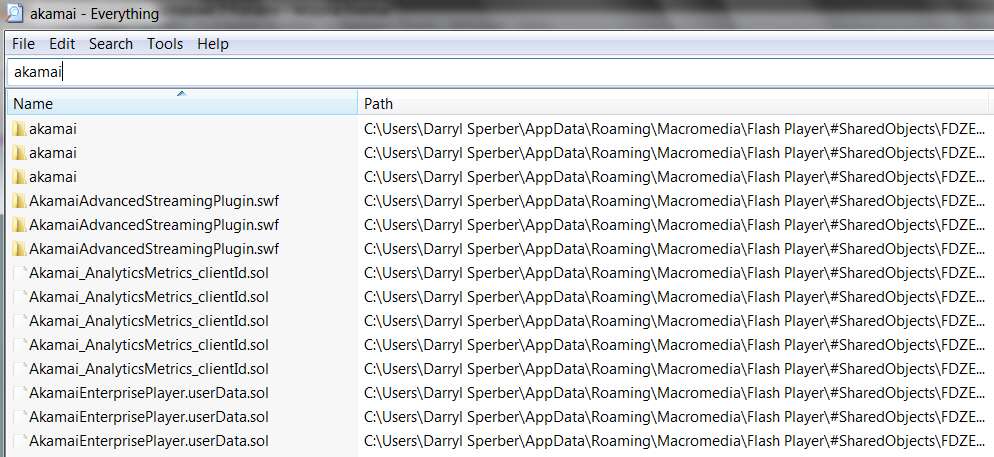Open the File menu
The width and height of the screenshot is (994, 457).
23,44
